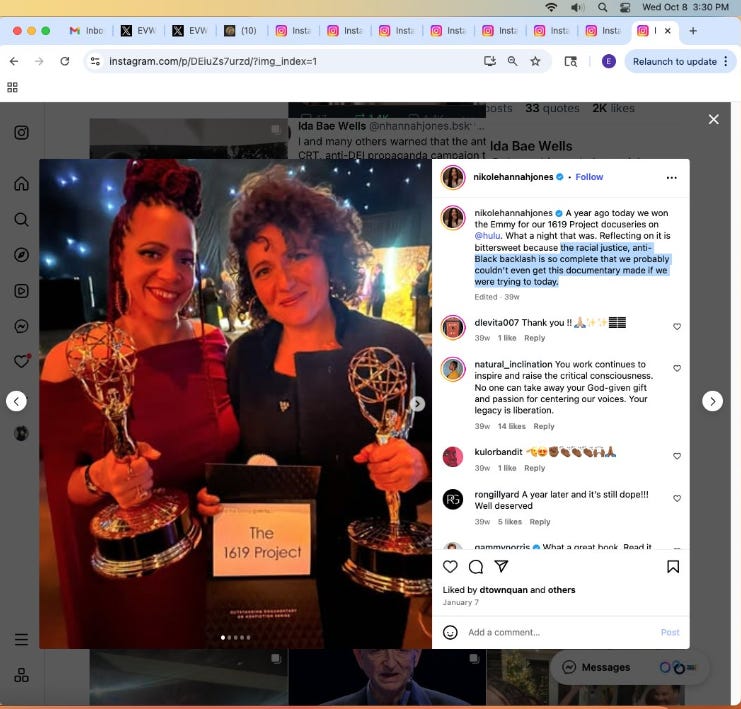The height and width of the screenshot is (709, 741).
Task: Click the address bar URL
Action: (213, 61)
